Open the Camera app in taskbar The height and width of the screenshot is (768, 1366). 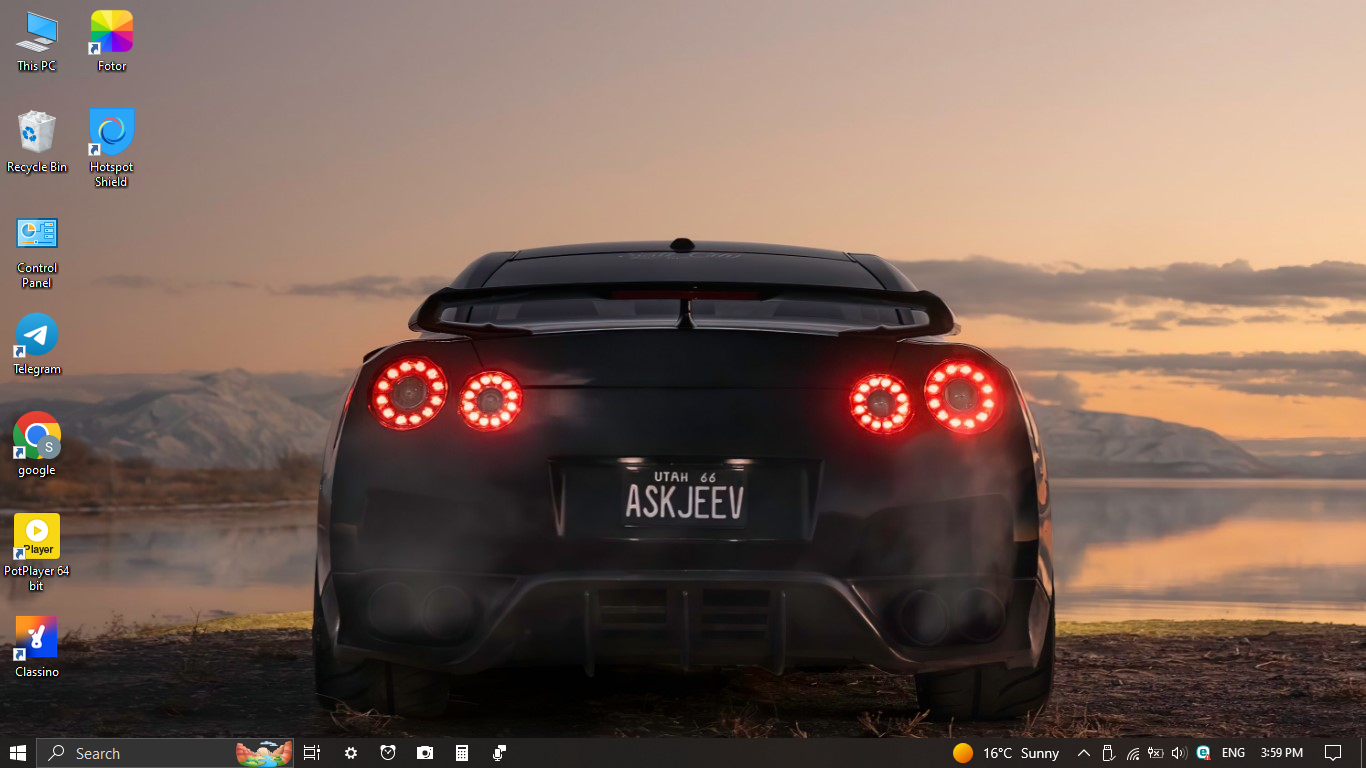(425, 753)
